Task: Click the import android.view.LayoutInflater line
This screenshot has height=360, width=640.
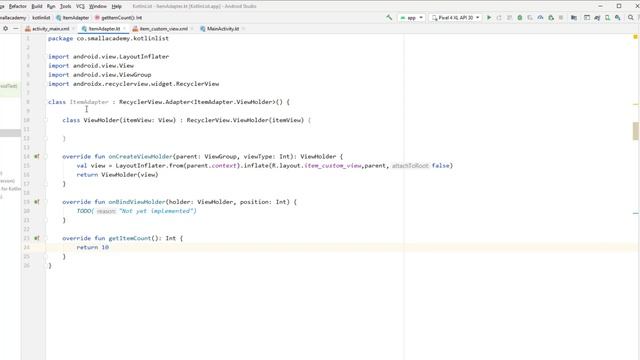Action: [x=109, y=56]
